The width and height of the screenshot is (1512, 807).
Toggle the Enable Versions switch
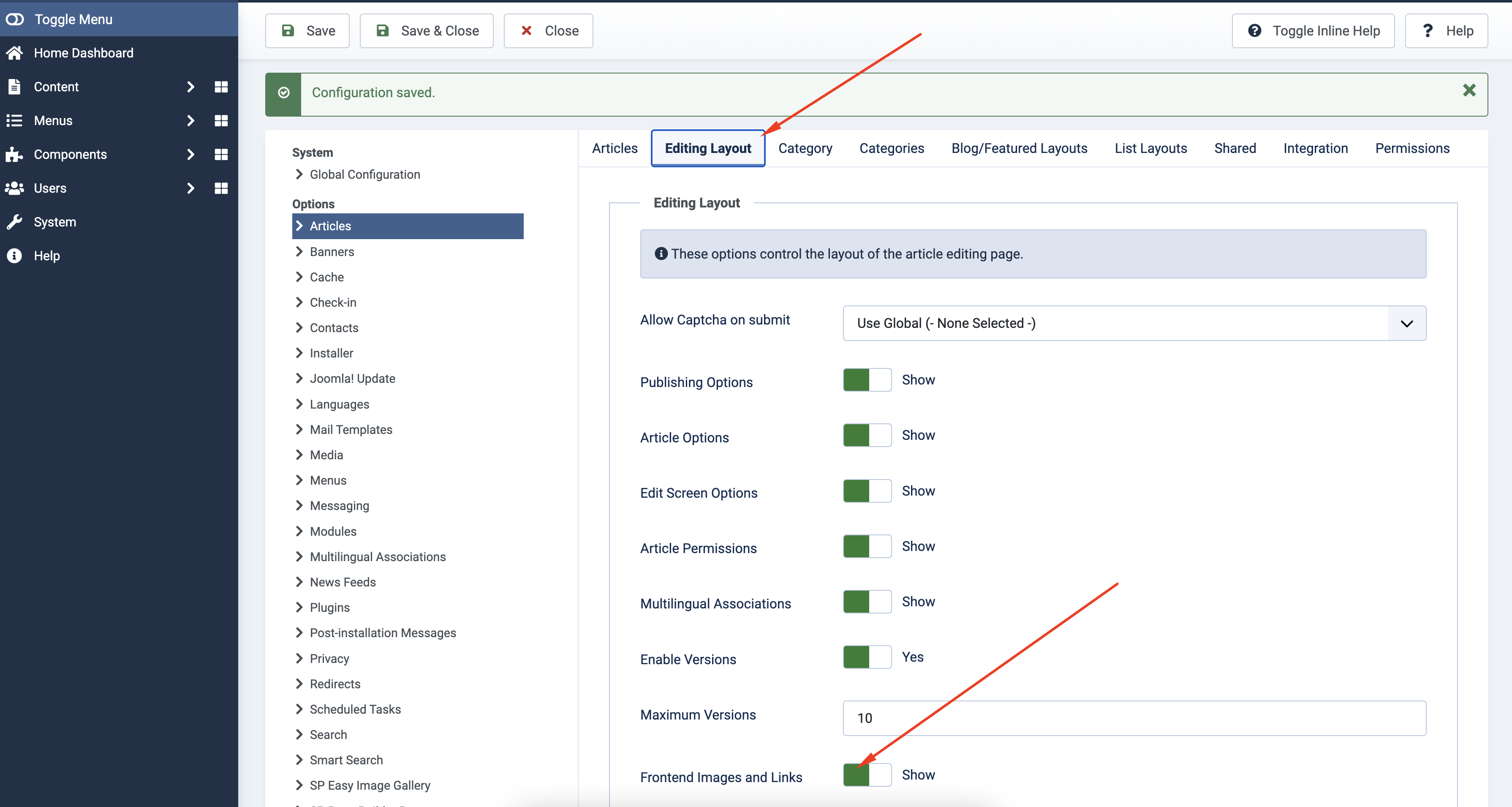tap(867, 657)
